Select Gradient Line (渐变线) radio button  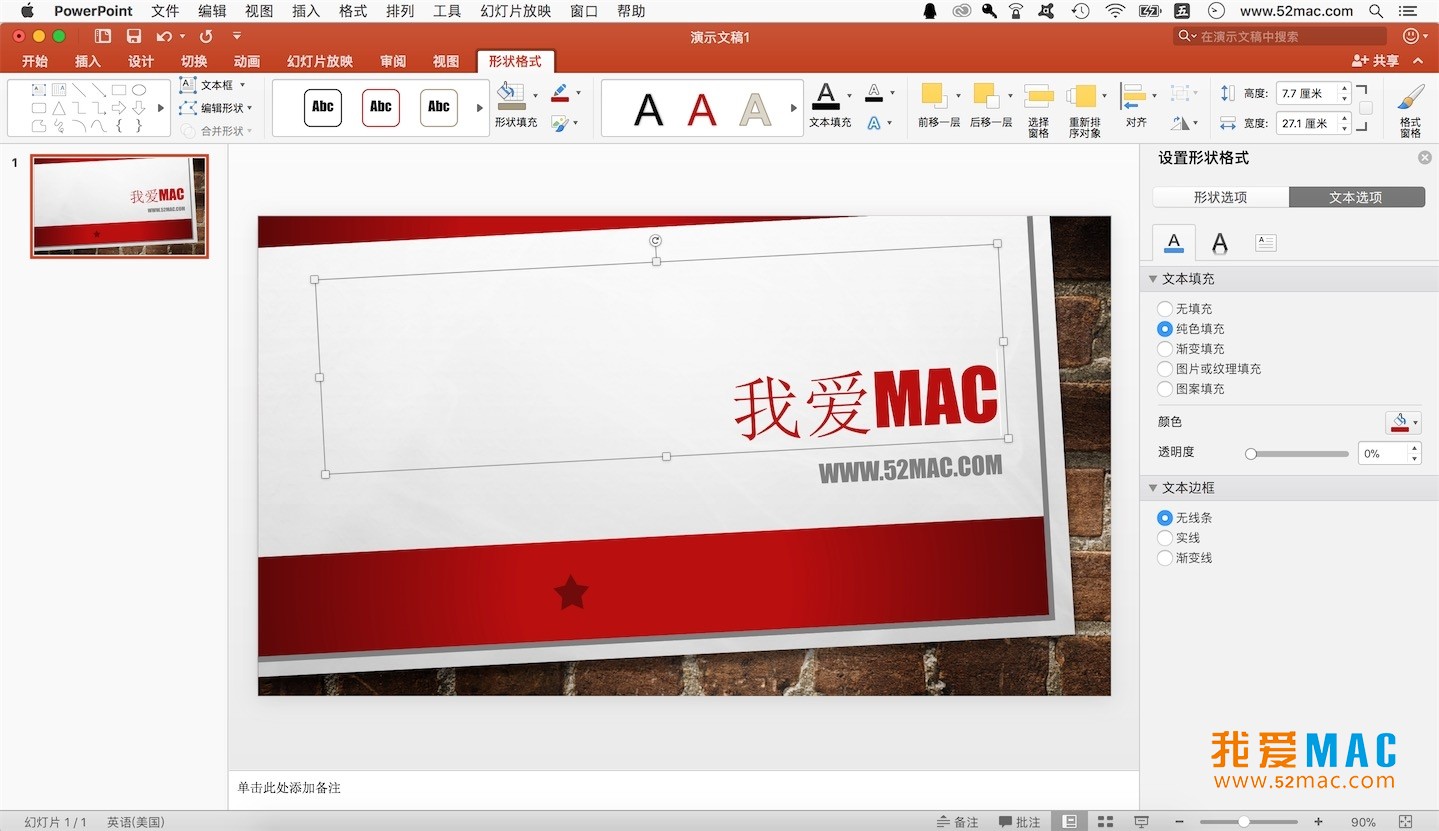(x=1164, y=558)
